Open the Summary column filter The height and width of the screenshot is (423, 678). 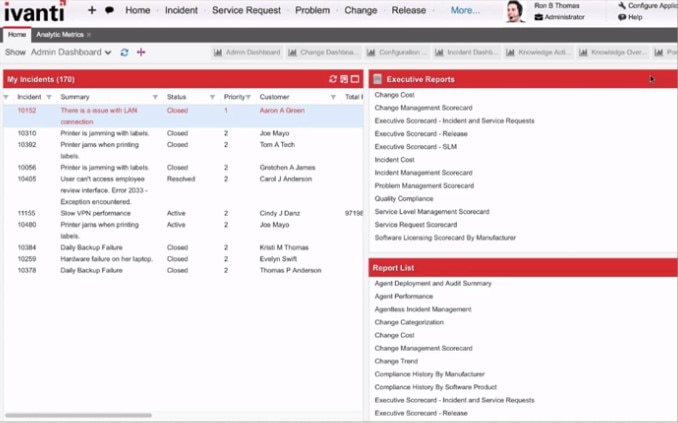coord(155,97)
